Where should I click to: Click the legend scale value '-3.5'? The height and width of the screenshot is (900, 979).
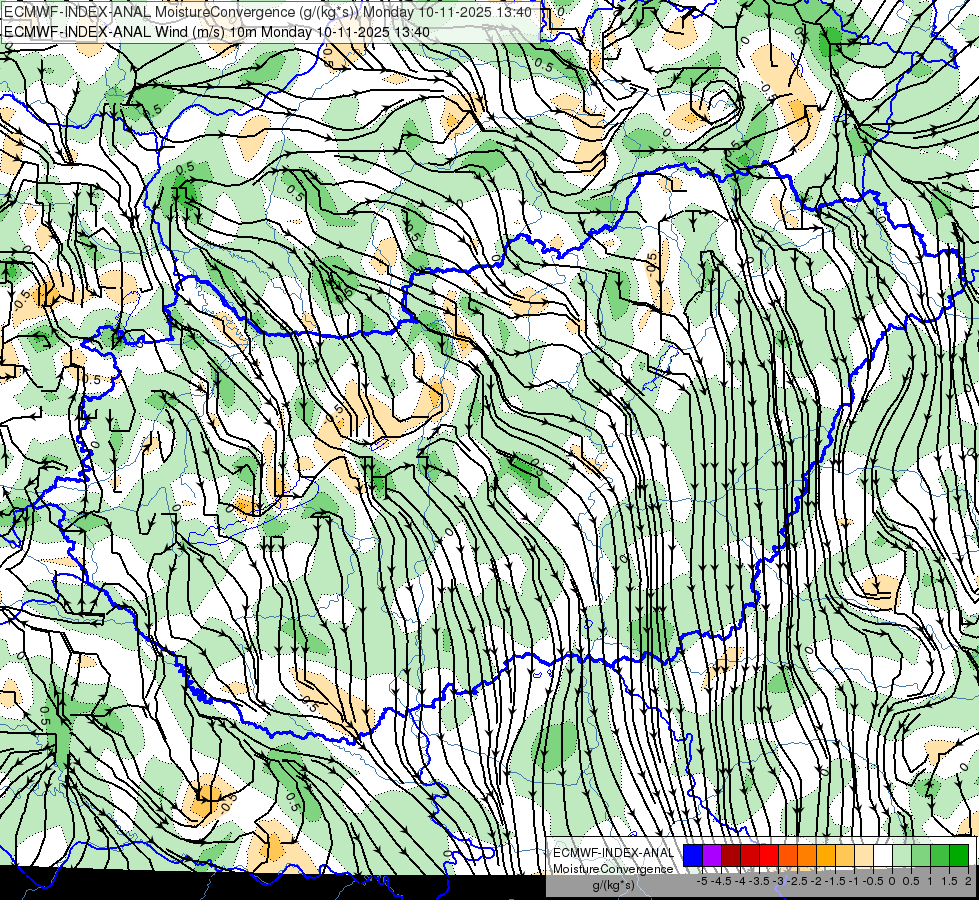point(759,881)
